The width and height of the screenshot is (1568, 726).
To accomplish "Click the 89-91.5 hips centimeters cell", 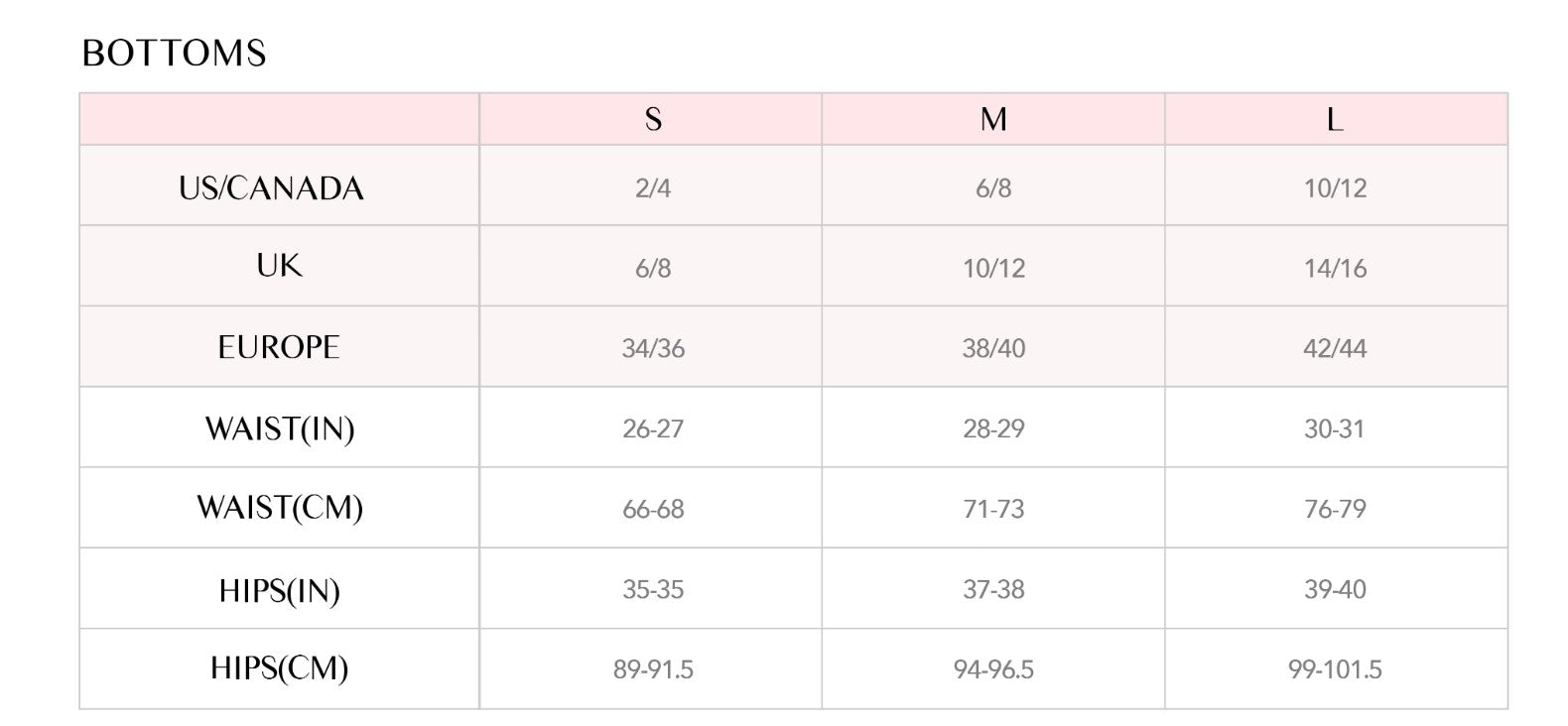I will click(x=652, y=669).
